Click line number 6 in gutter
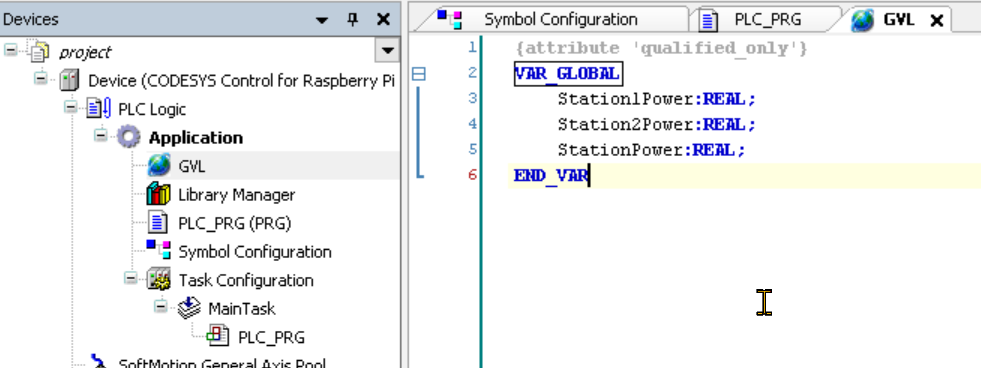This screenshot has width=981, height=368. point(472,175)
